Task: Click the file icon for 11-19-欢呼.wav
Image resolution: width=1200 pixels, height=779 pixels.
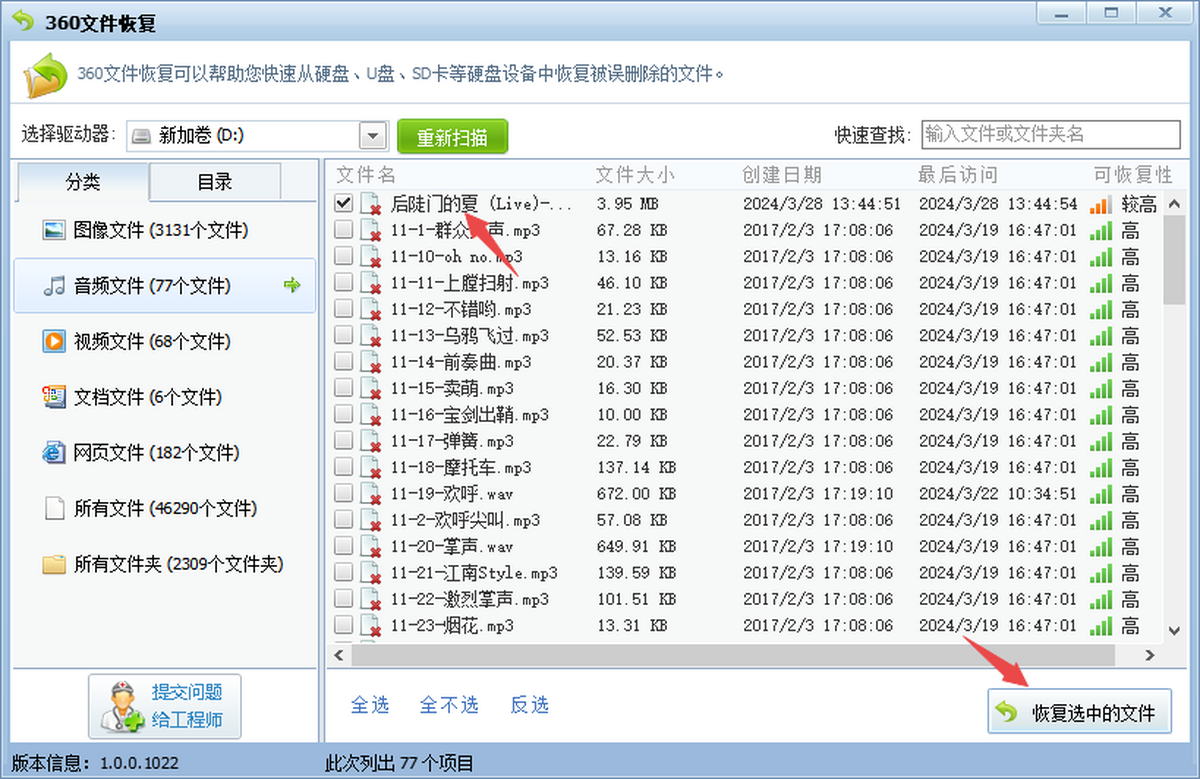Action: pyautogui.click(x=371, y=494)
